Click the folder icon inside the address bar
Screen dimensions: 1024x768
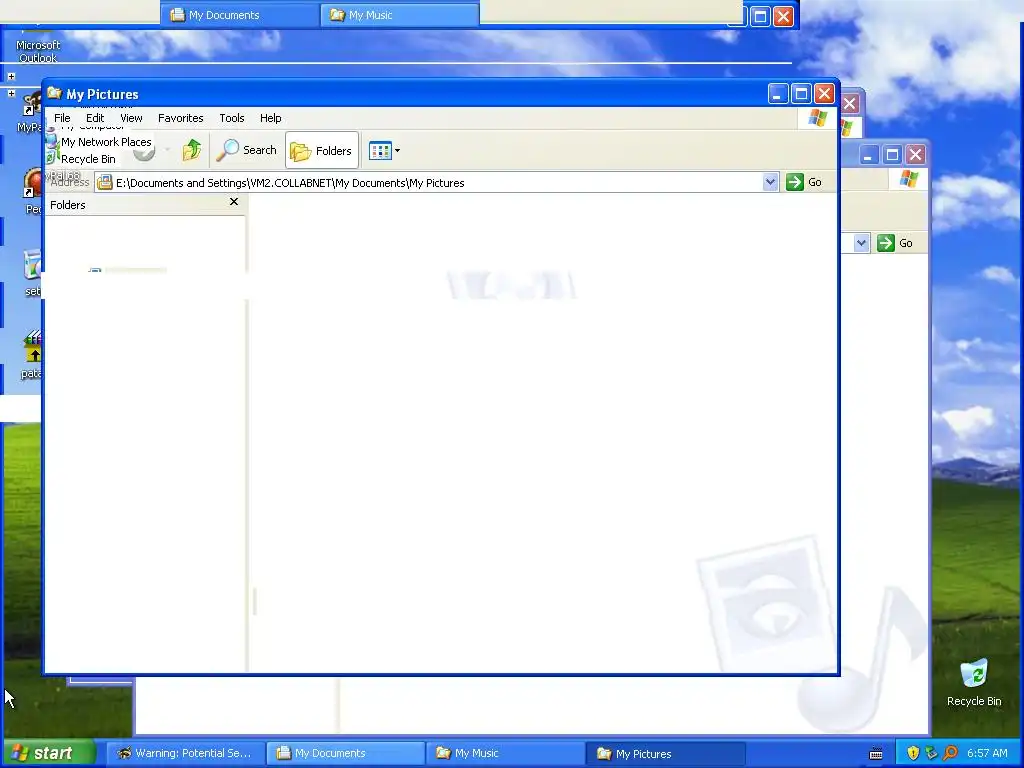click(x=104, y=183)
